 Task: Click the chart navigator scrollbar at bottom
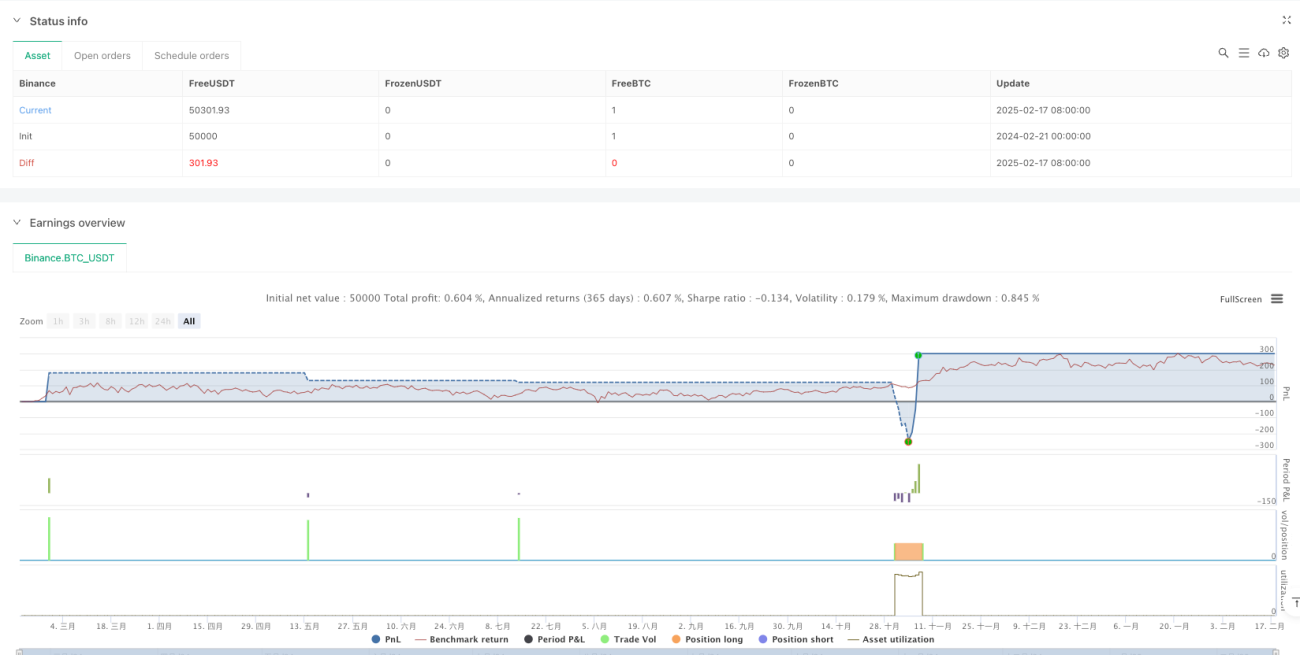click(650, 652)
